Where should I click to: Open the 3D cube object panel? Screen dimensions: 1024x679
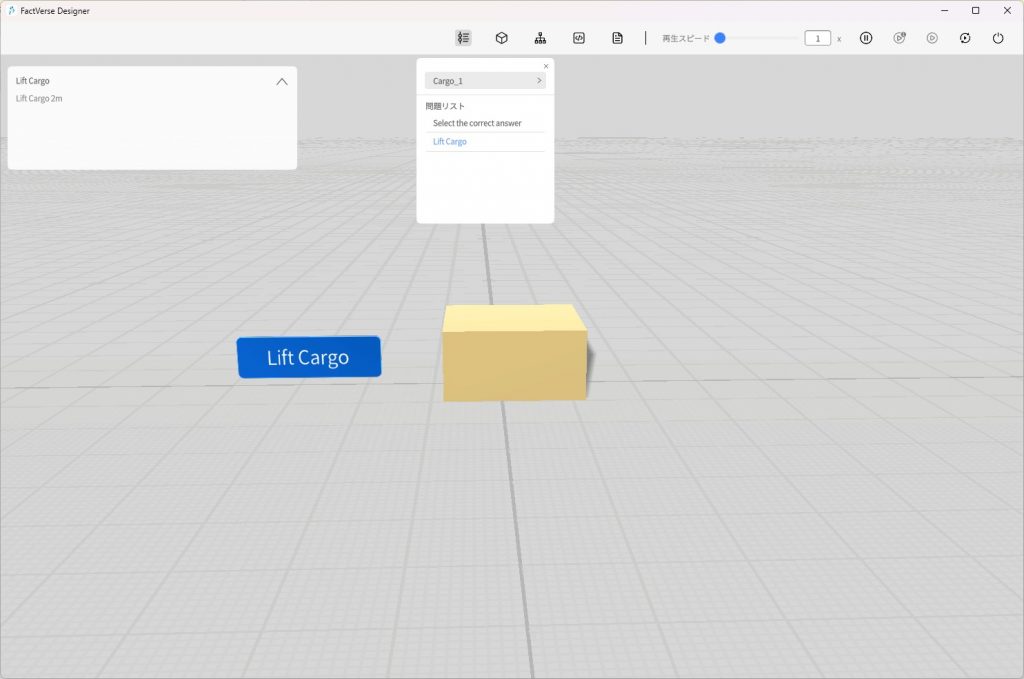click(502, 38)
